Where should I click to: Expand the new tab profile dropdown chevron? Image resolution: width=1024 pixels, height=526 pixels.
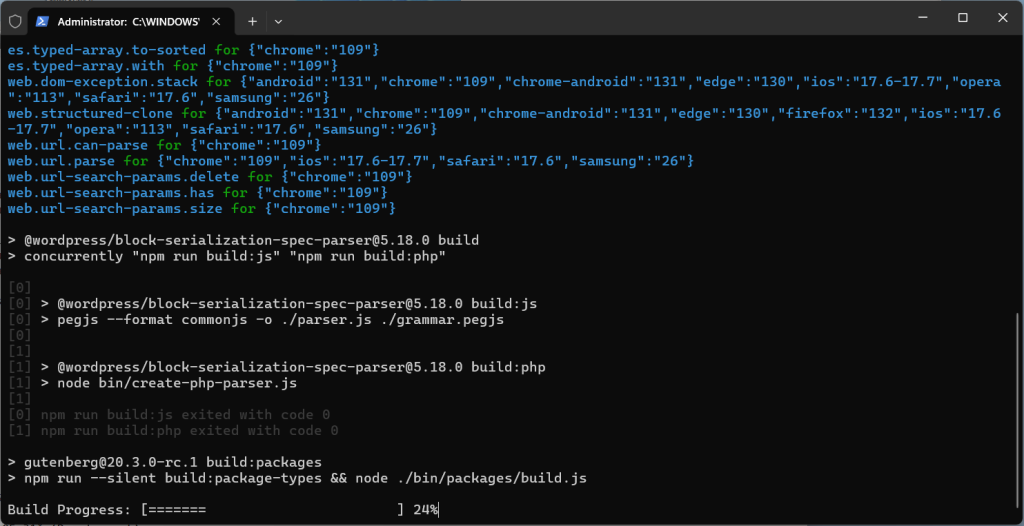pos(279,20)
